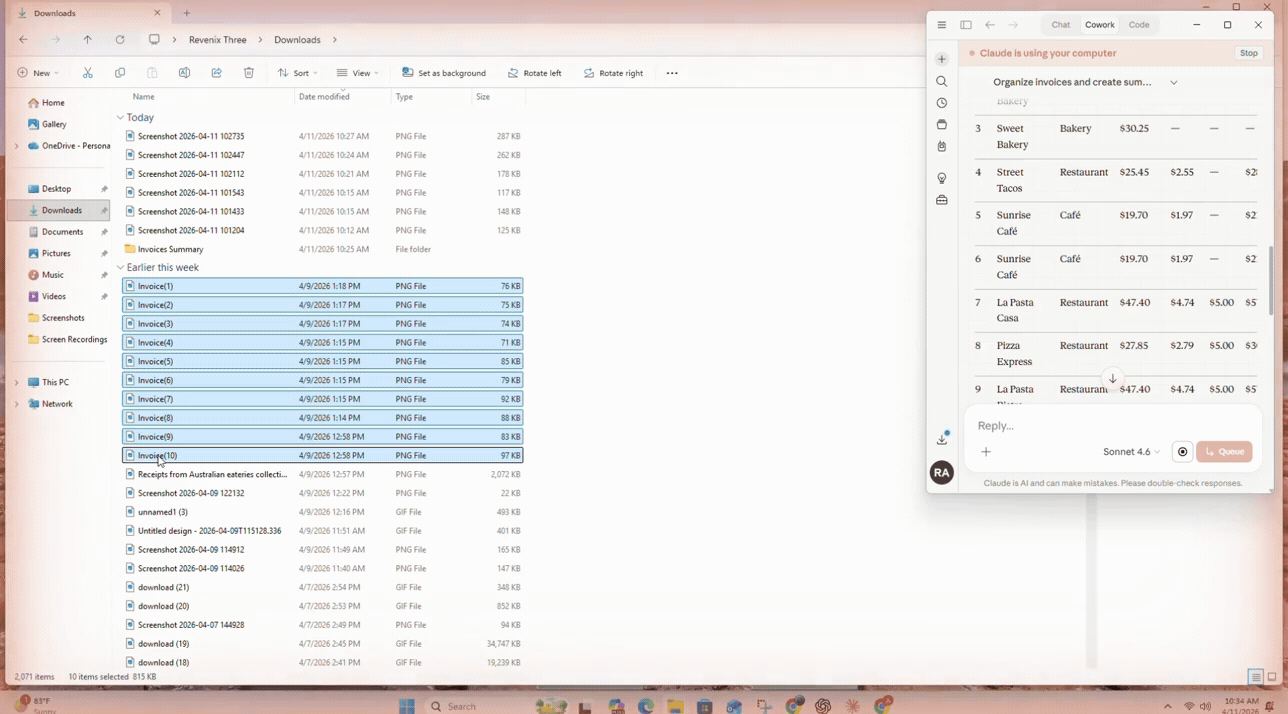Click the Queue button

point(1224,452)
